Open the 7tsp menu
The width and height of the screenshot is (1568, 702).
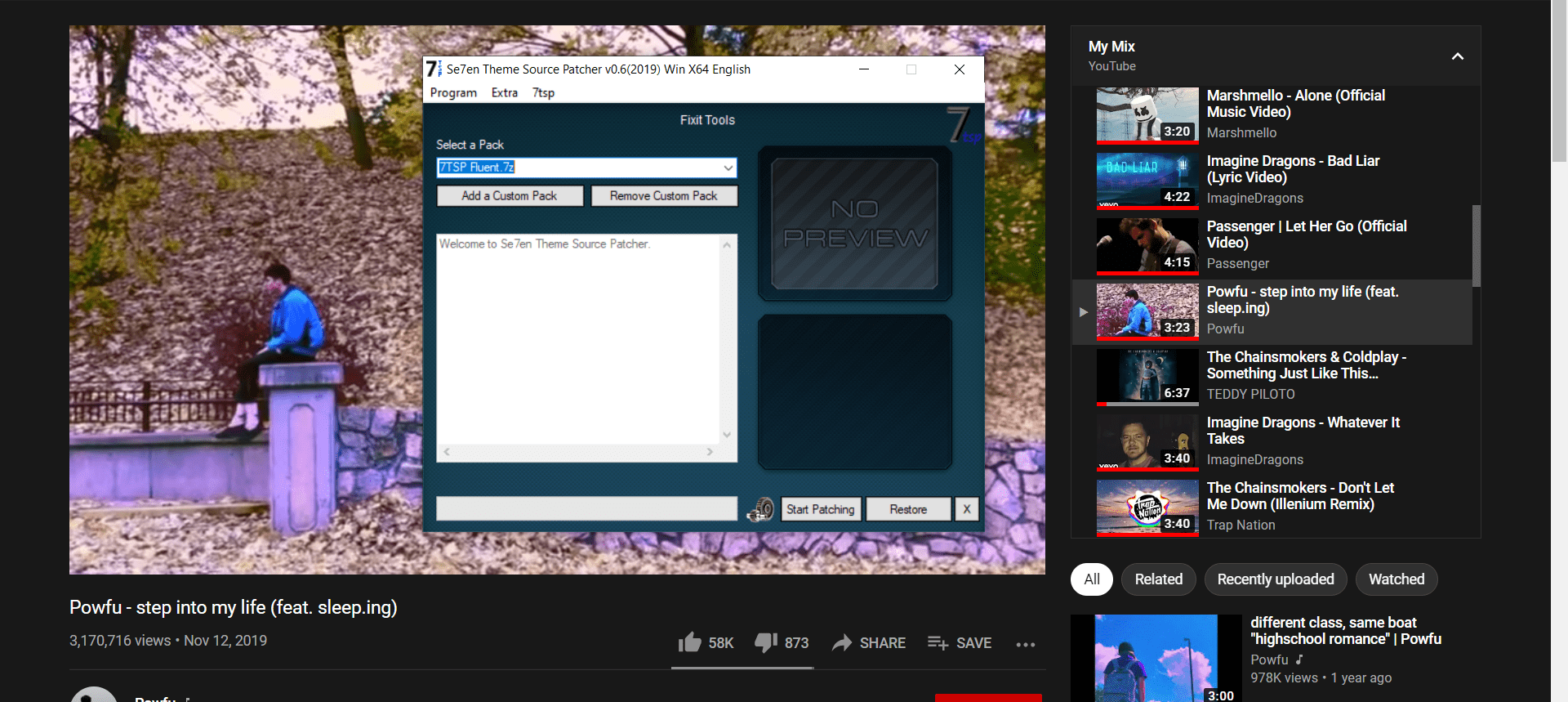pyautogui.click(x=543, y=92)
